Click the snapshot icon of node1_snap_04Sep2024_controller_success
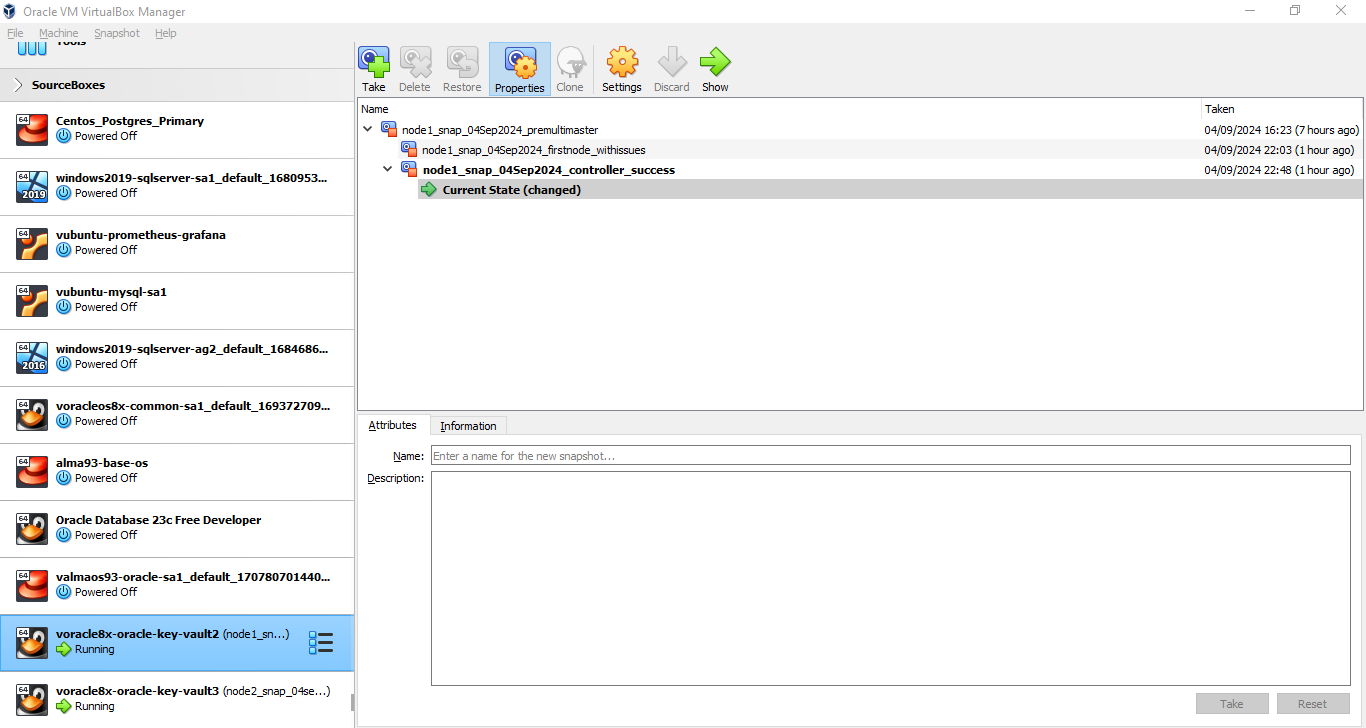The height and width of the screenshot is (728, 1366). (409, 169)
